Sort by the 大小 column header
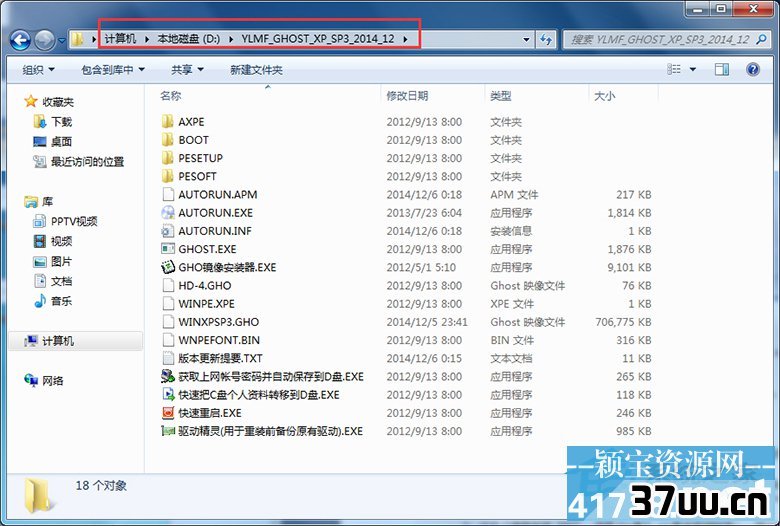 604,96
